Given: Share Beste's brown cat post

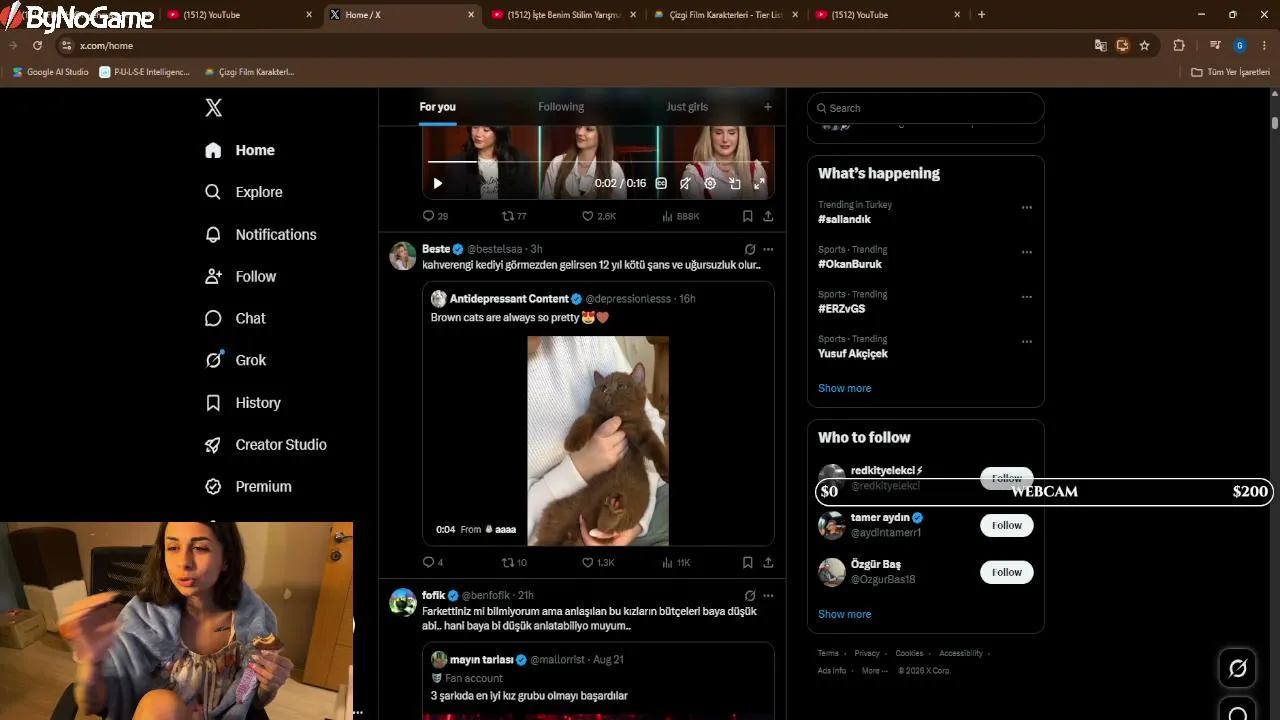Looking at the screenshot, I should coord(768,562).
